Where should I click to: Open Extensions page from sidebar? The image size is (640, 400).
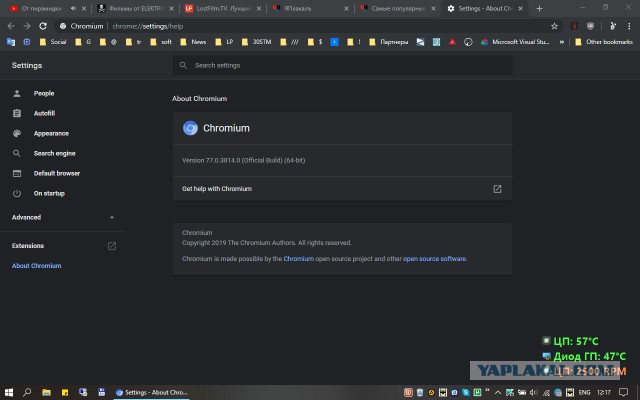pyautogui.click(x=63, y=246)
